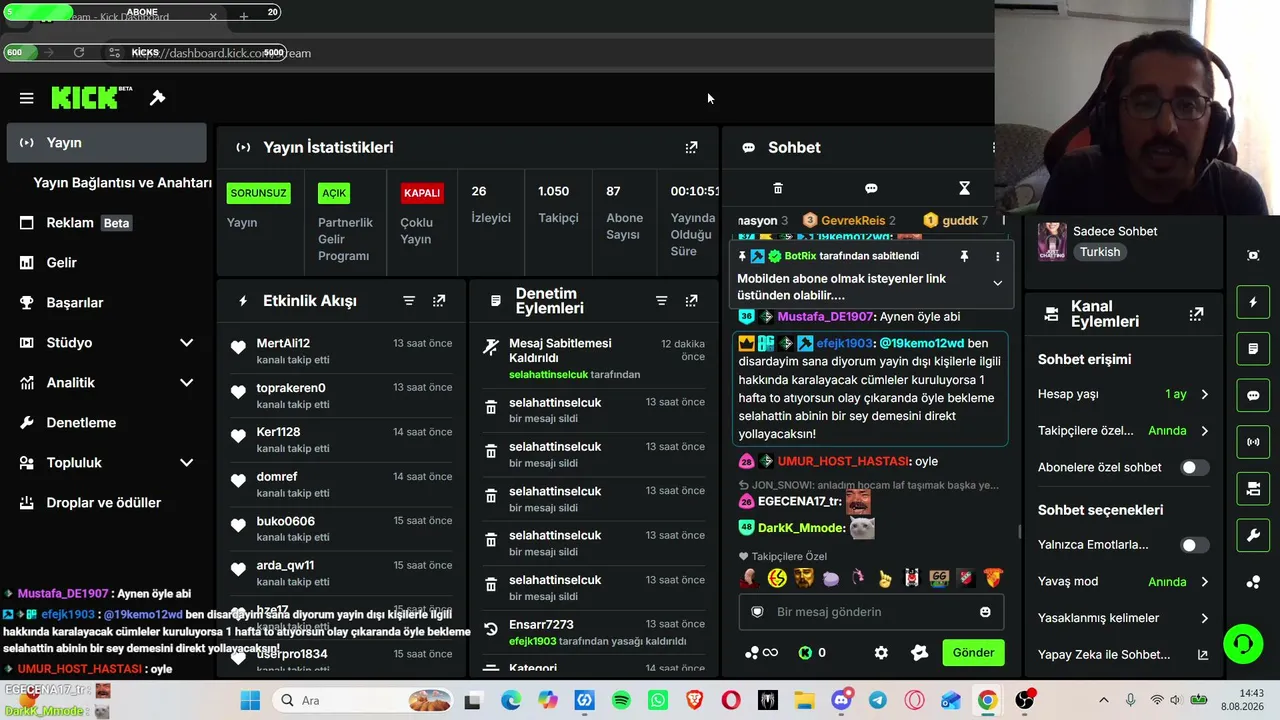Click the Bir mesaj gönderin input

click(x=870, y=612)
